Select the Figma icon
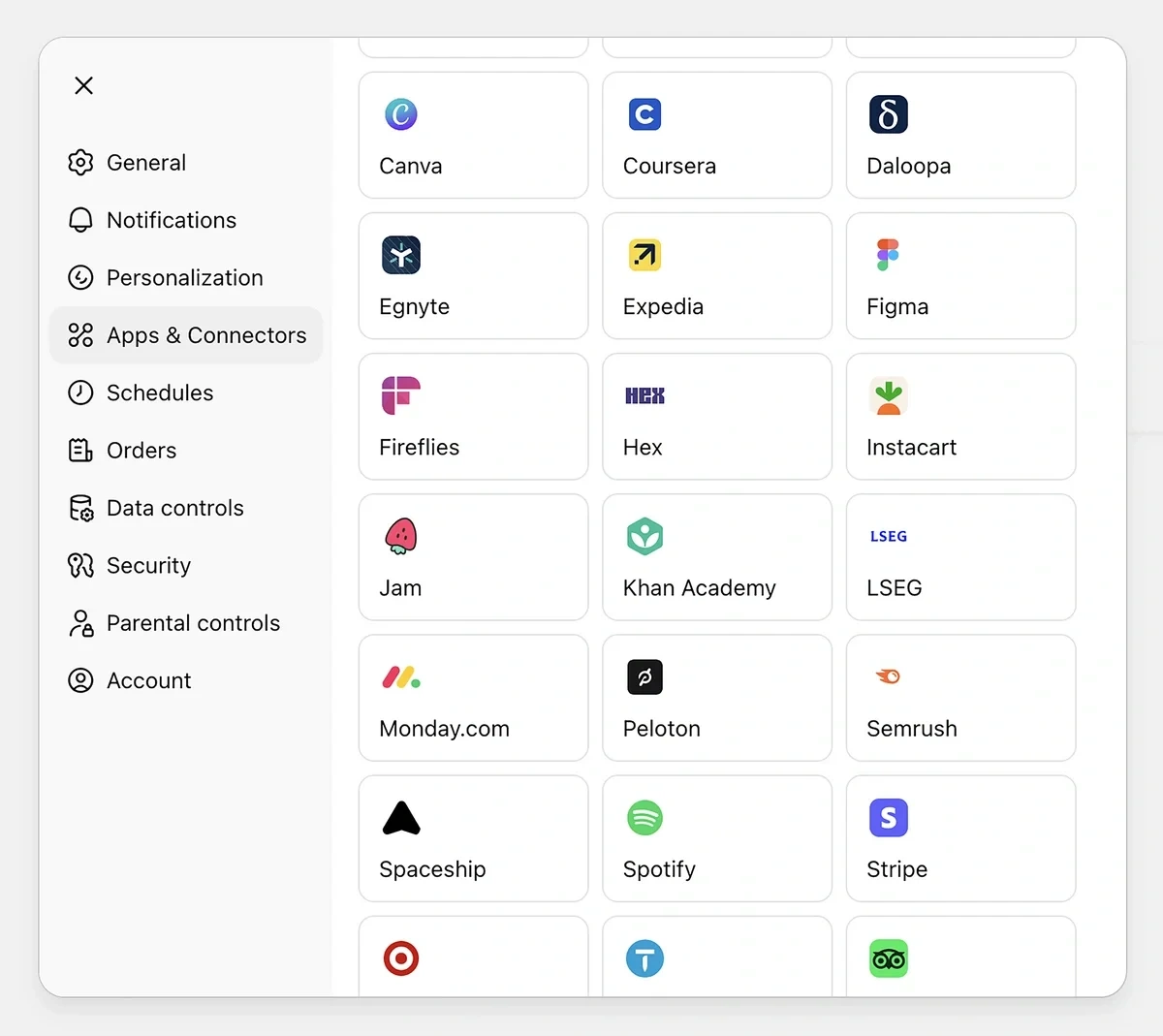 click(959, 275)
